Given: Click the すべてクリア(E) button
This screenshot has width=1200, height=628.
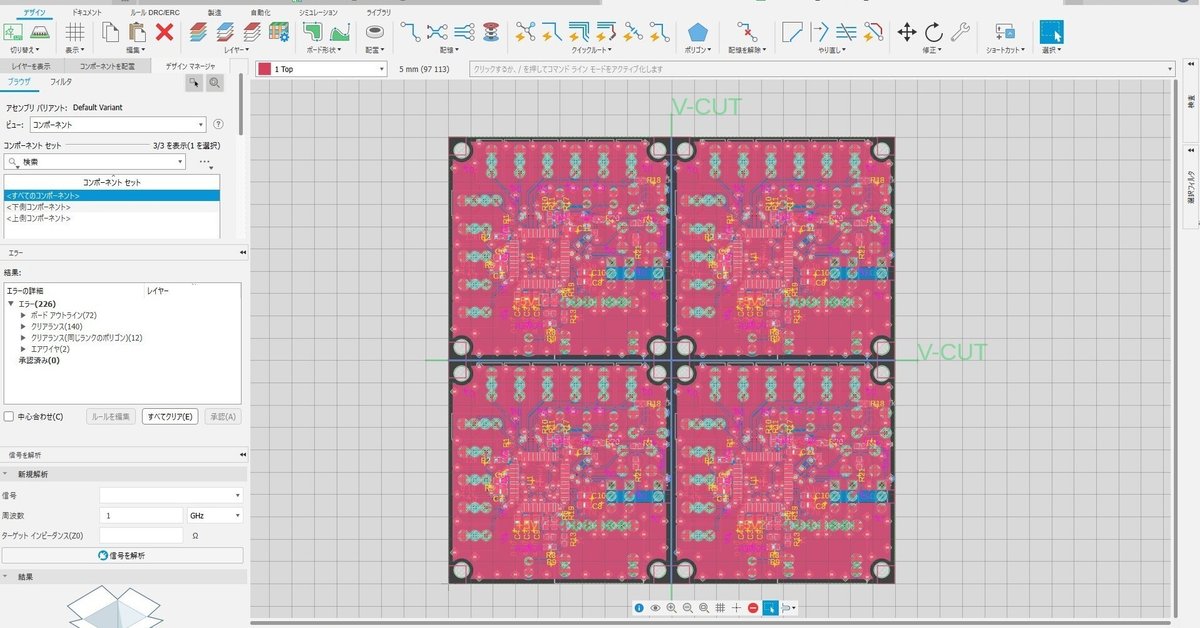Looking at the screenshot, I should tap(170, 416).
